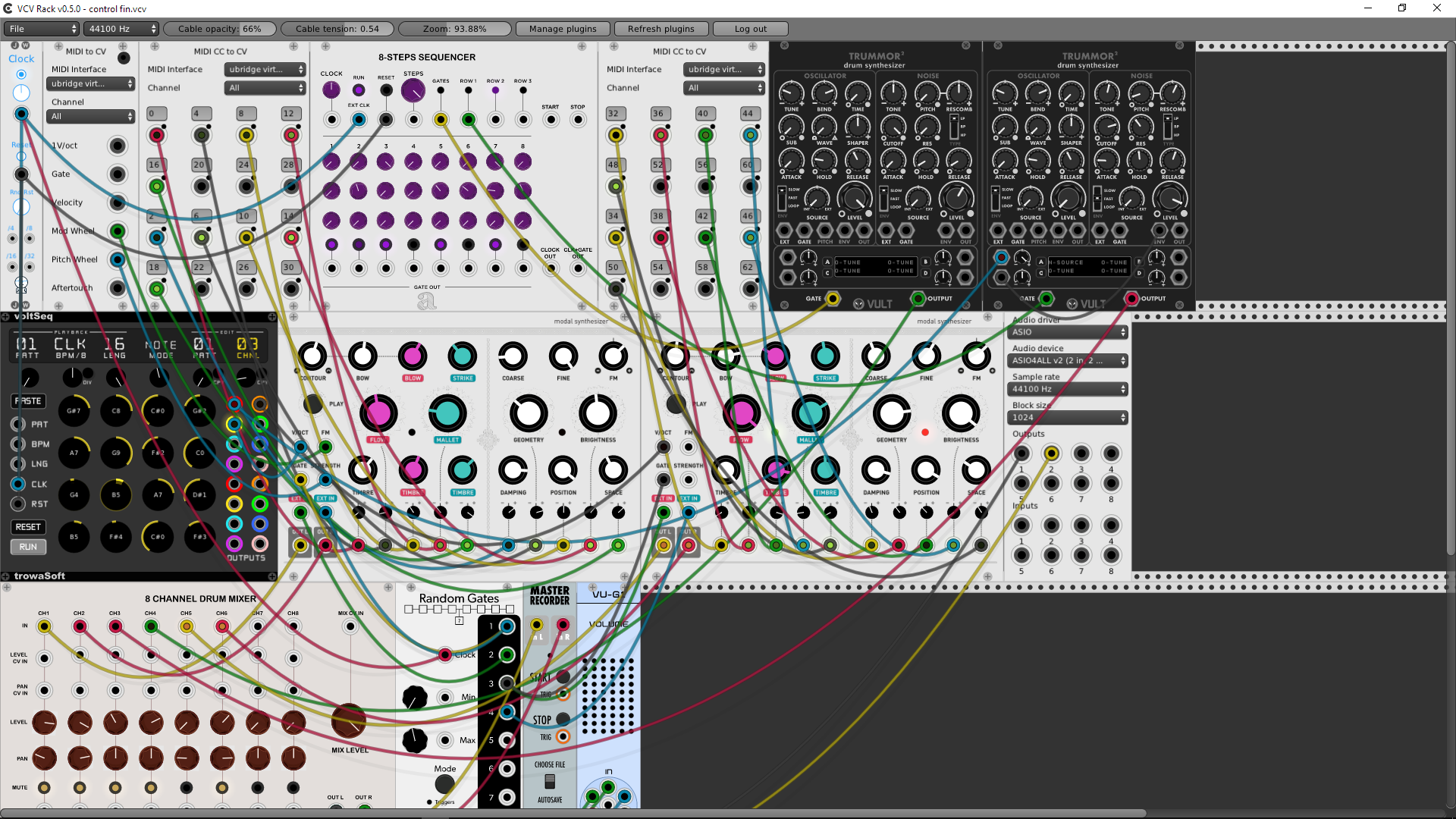Click CC number field 32 on second MIDI CC
The width and height of the screenshot is (1456, 819).
click(x=616, y=114)
